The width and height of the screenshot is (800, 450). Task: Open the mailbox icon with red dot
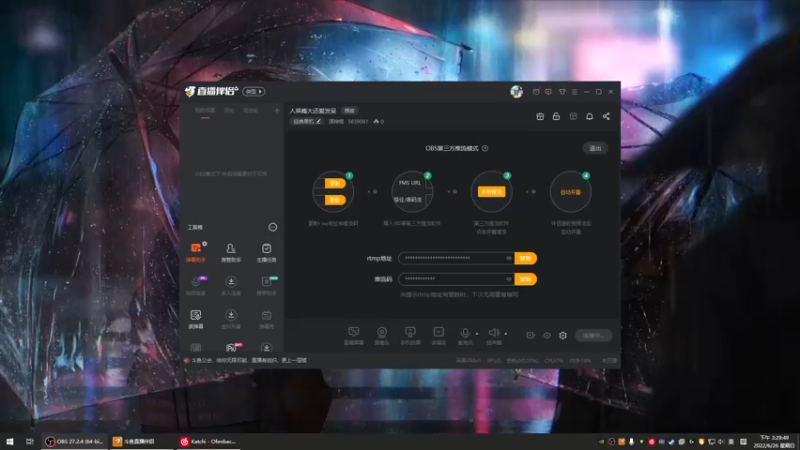pyautogui.click(x=536, y=92)
